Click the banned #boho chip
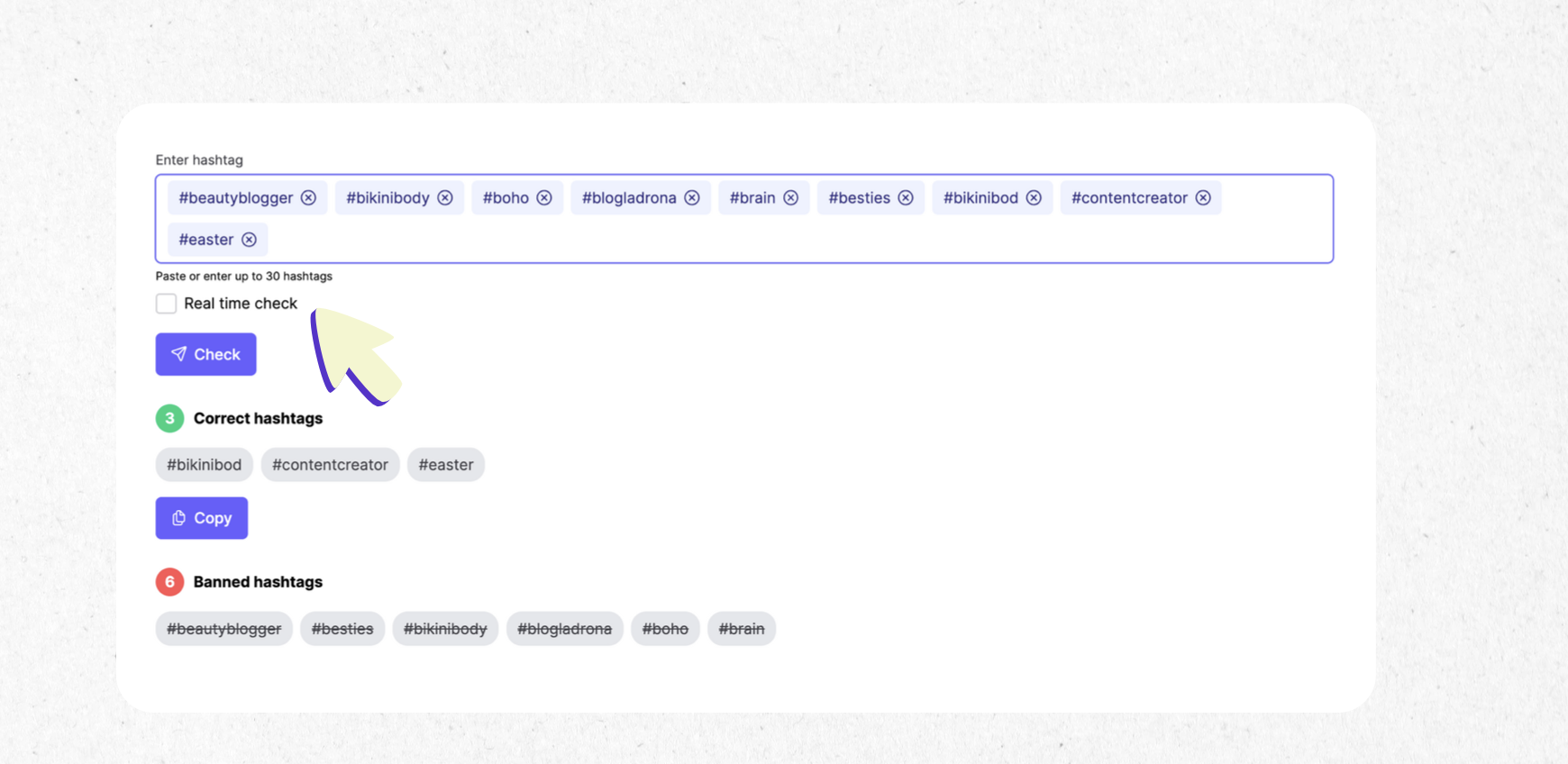The image size is (1568, 764). pyautogui.click(x=665, y=629)
